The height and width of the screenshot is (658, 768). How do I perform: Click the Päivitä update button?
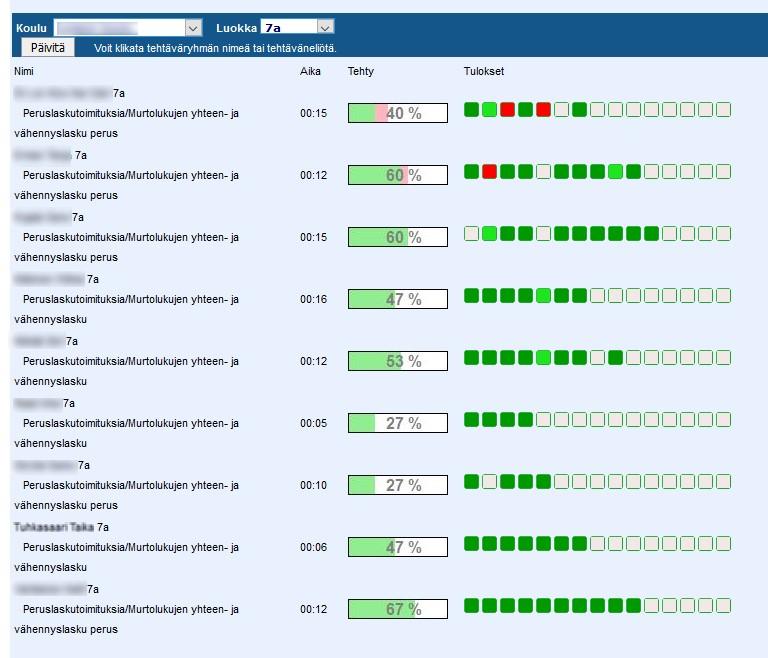tap(48, 48)
